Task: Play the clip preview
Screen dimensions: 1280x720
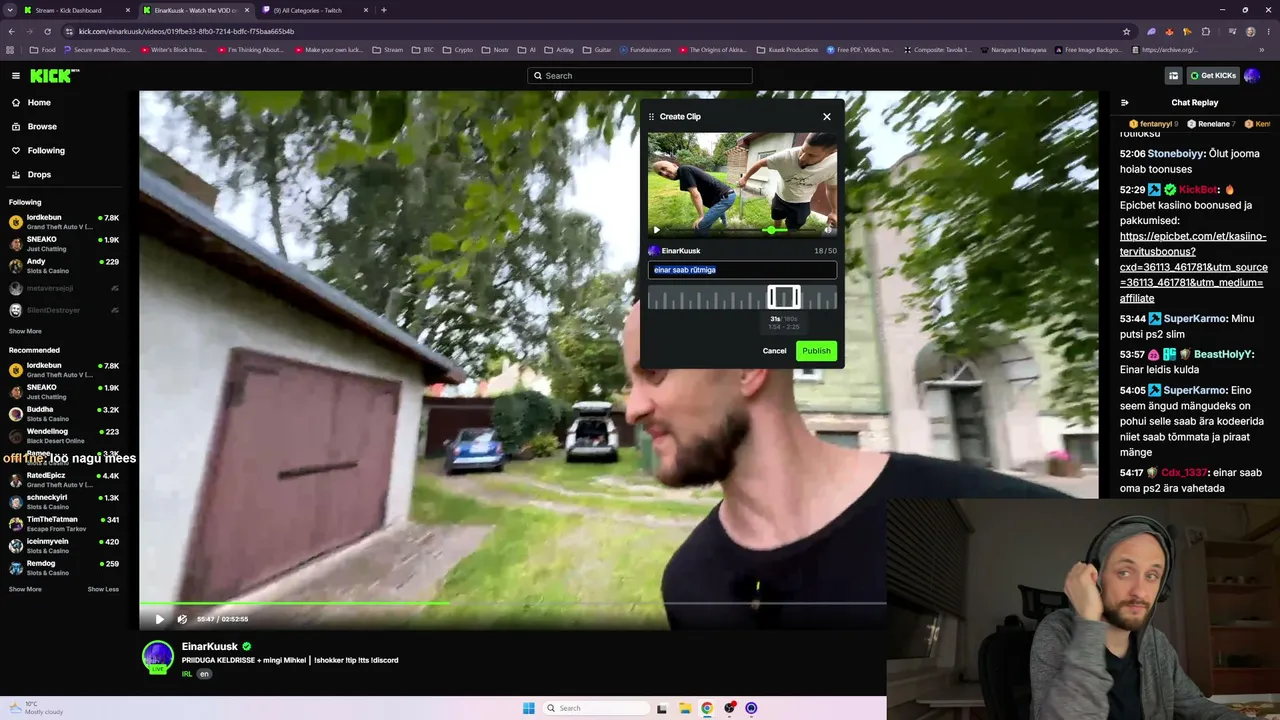Action: [657, 230]
